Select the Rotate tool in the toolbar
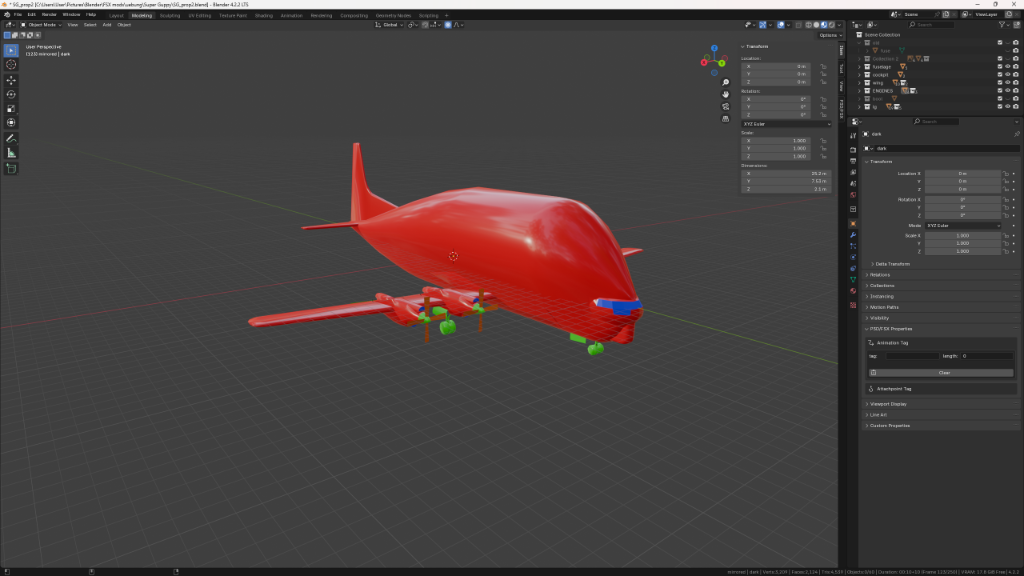This screenshot has height=576, width=1024. click(11, 94)
